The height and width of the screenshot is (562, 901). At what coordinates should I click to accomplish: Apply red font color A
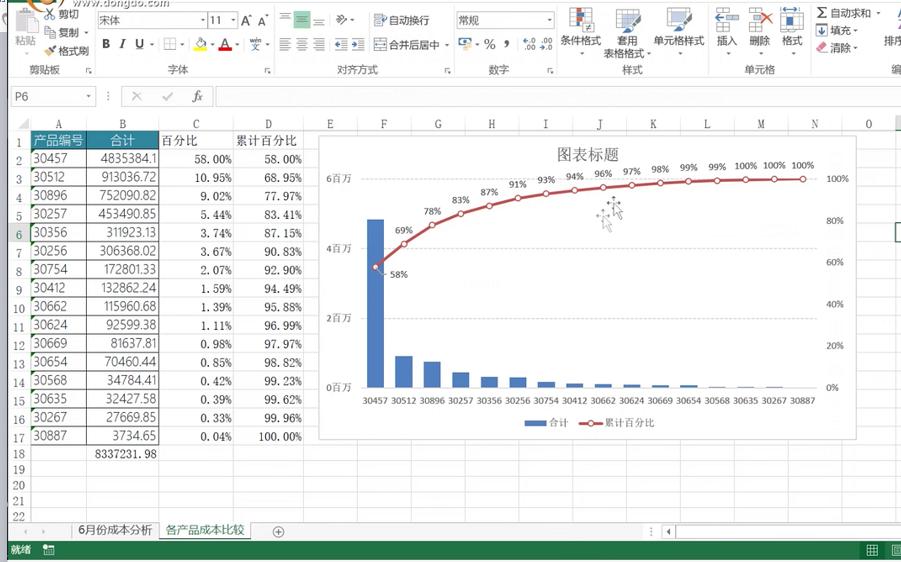click(225, 44)
